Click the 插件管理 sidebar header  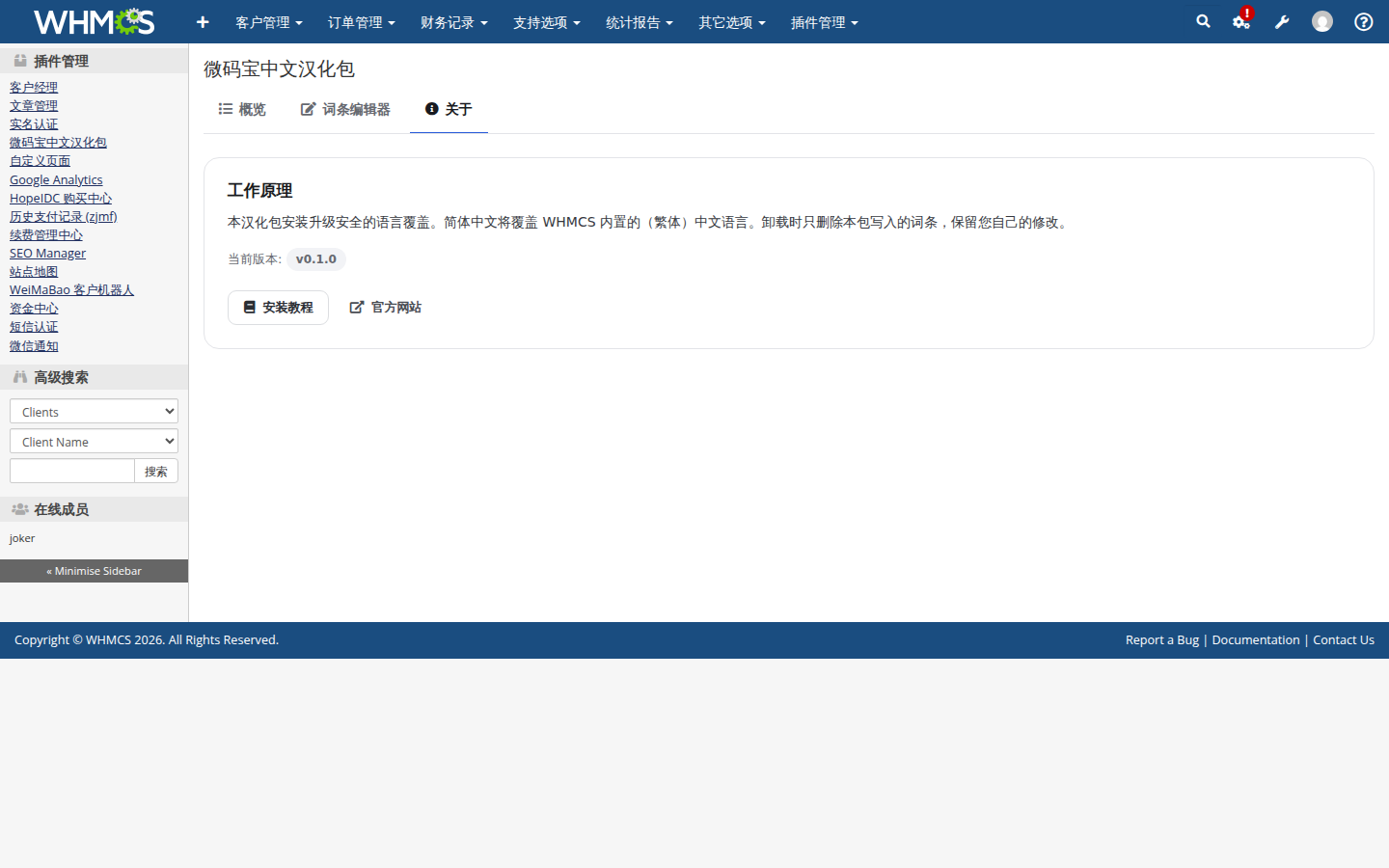(94, 61)
